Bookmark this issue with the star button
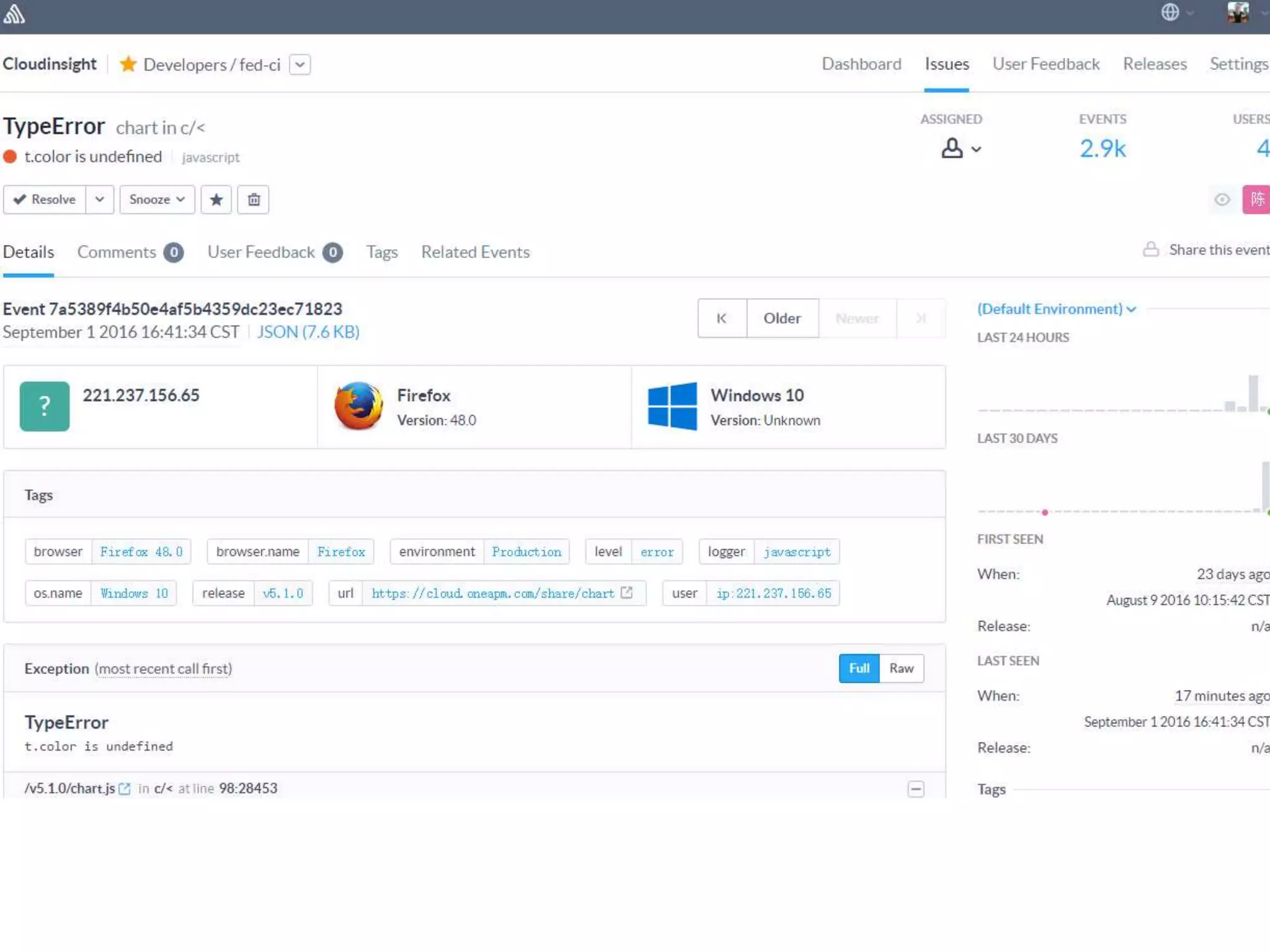This screenshot has height=952, width=1270. click(216, 200)
